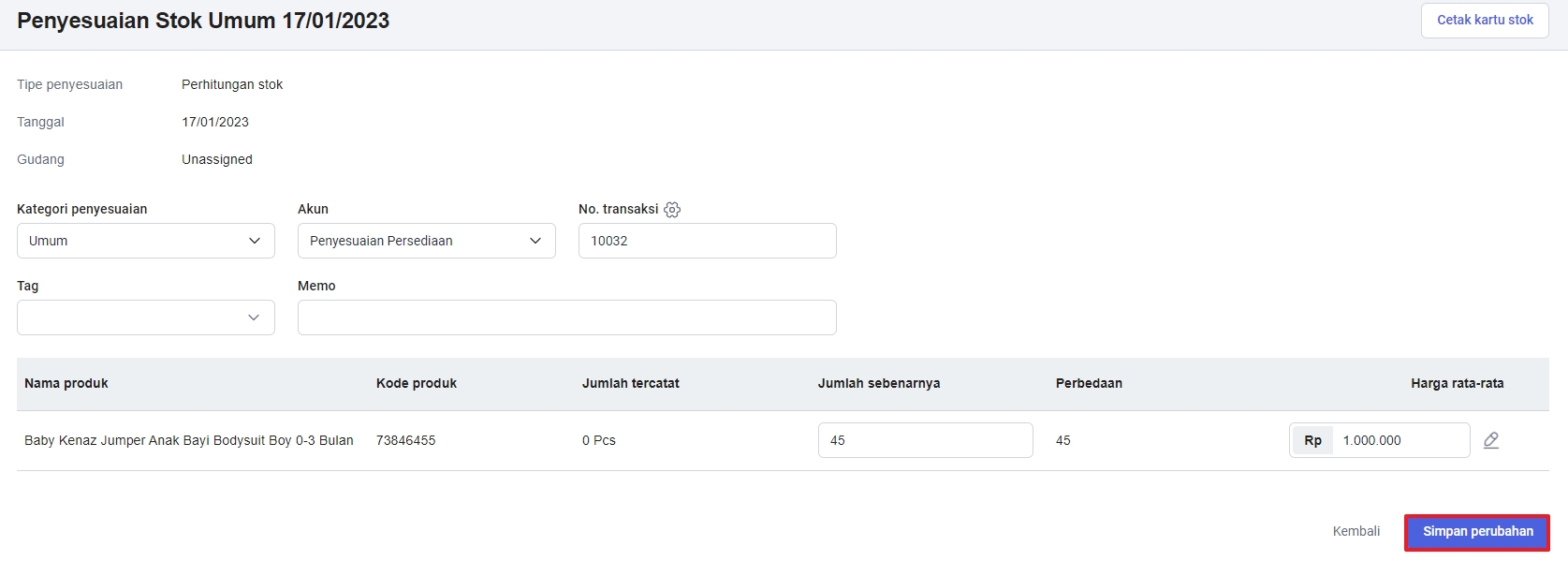Save with the Simpan perubahan button
Screen dimensions: 1568x576
(x=1477, y=532)
